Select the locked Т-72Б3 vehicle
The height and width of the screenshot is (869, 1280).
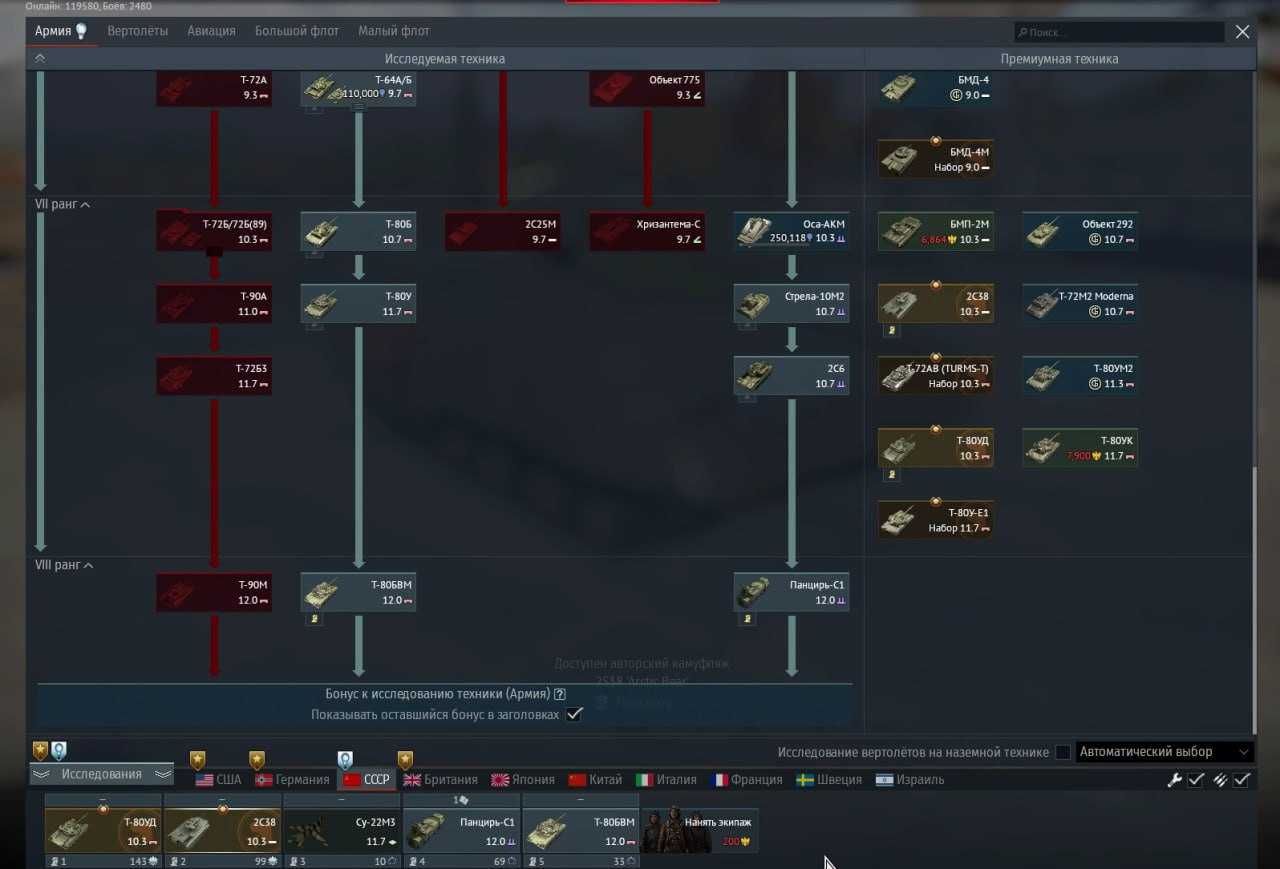click(214, 376)
